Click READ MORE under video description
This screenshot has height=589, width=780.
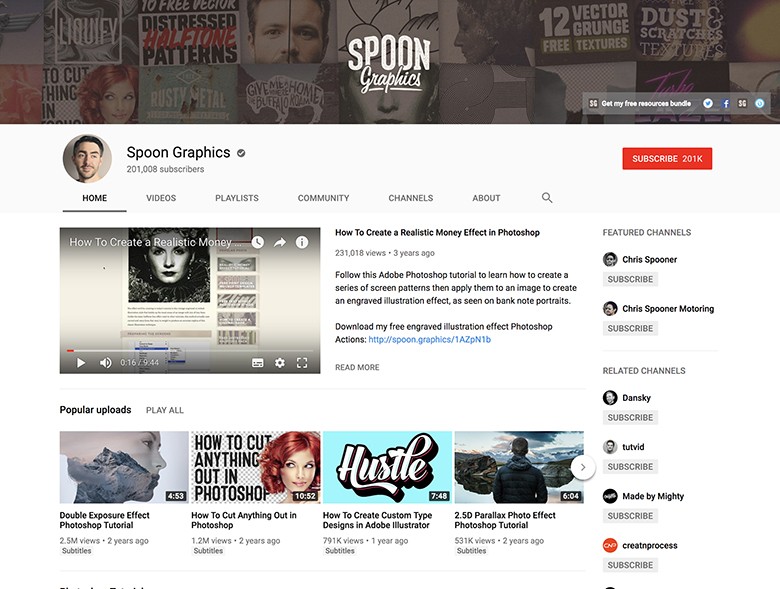click(x=357, y=367)
